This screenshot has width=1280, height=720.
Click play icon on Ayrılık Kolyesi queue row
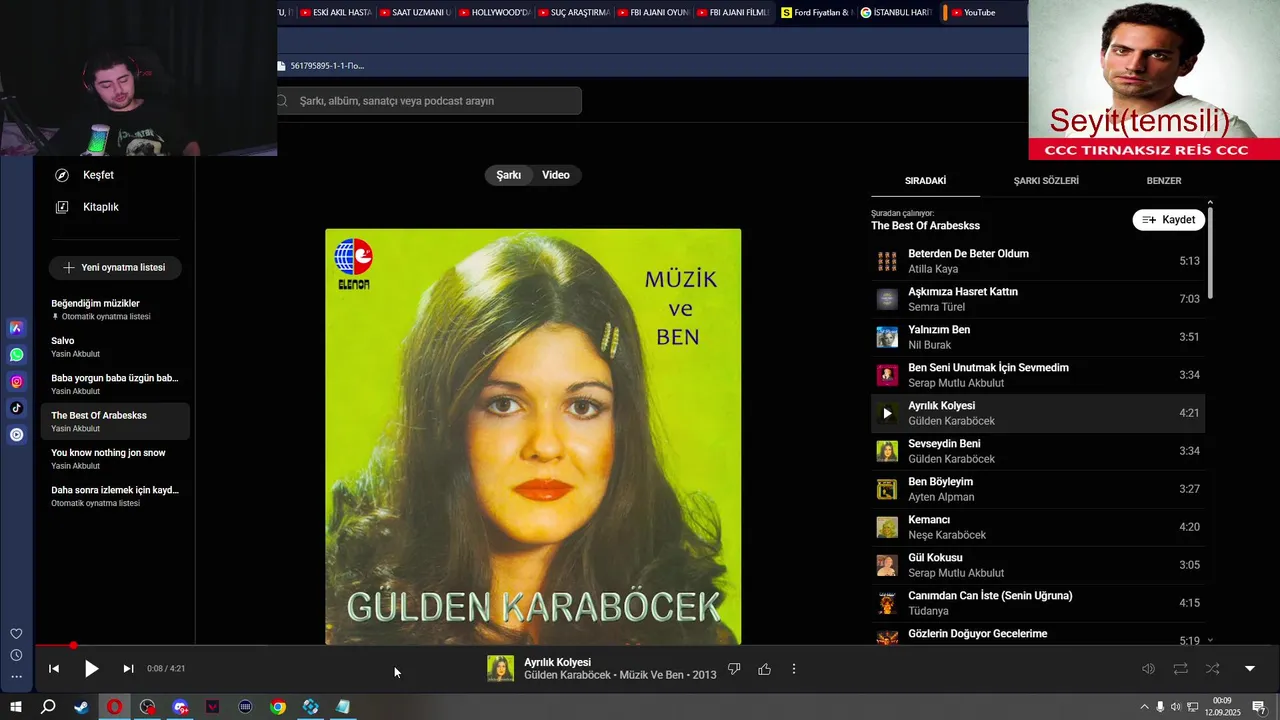coord(887,413)
